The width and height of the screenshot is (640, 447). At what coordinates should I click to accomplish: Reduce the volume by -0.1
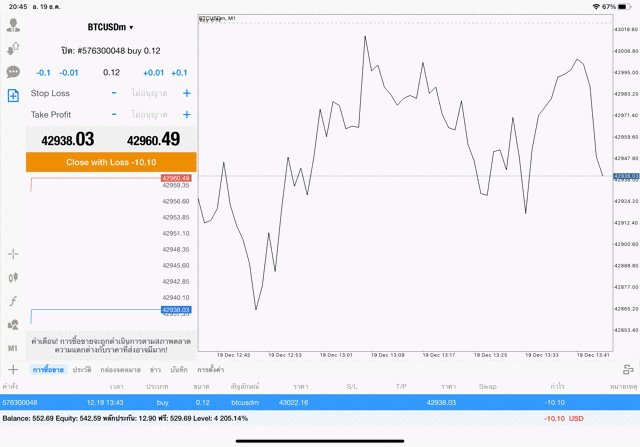point(43,72)
